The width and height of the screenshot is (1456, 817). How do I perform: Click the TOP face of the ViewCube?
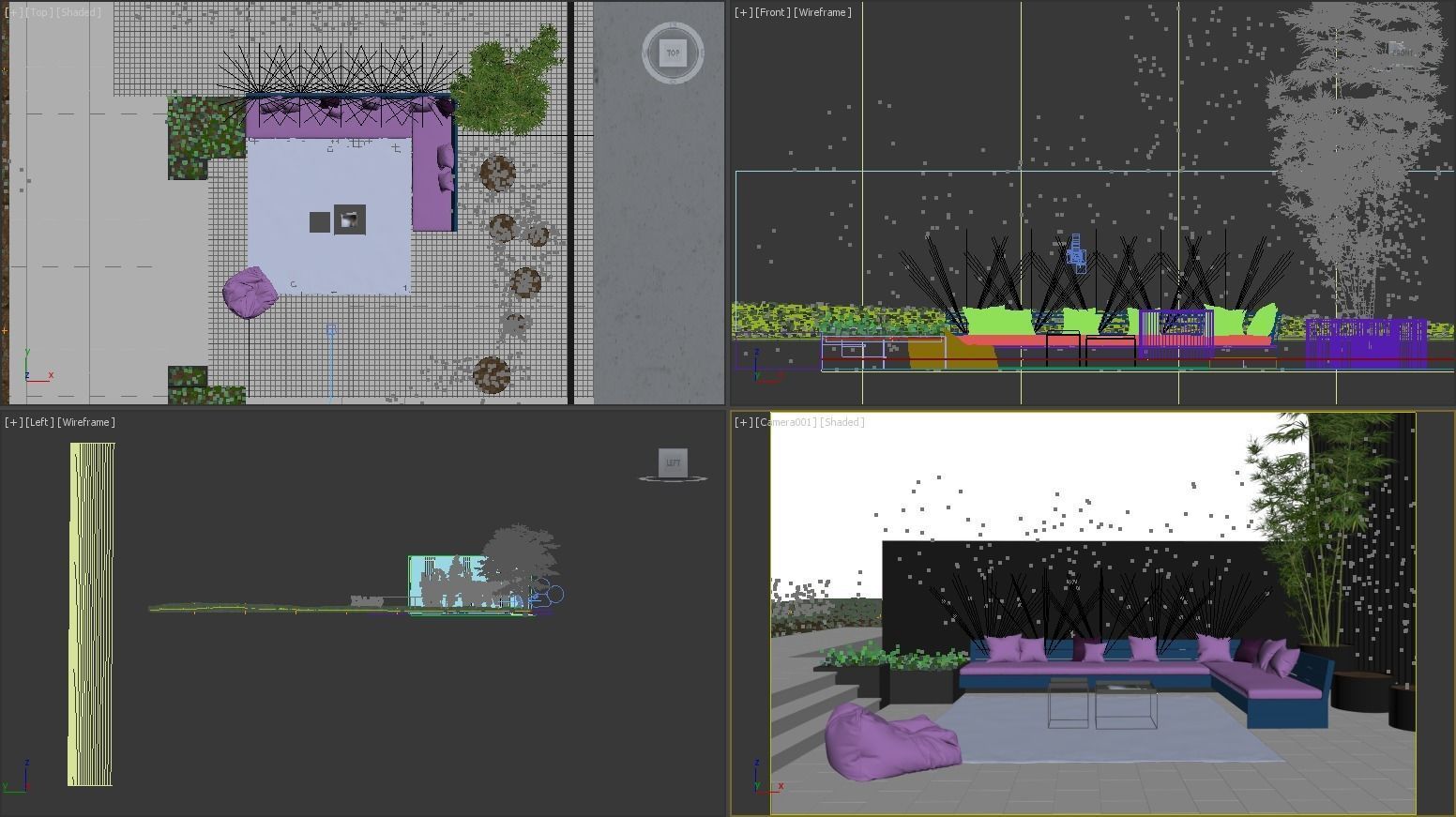click(673, 53)
